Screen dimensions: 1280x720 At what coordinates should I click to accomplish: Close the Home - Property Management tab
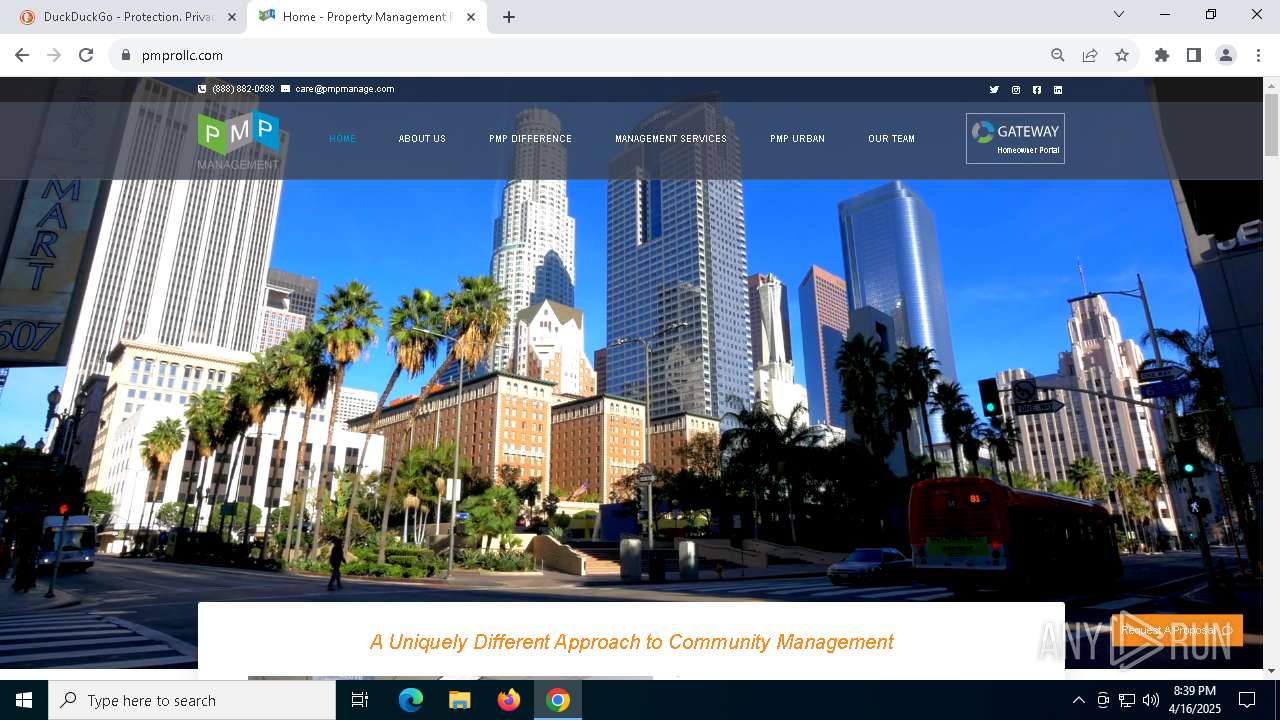pyautogui.click(x=471, y=17)
